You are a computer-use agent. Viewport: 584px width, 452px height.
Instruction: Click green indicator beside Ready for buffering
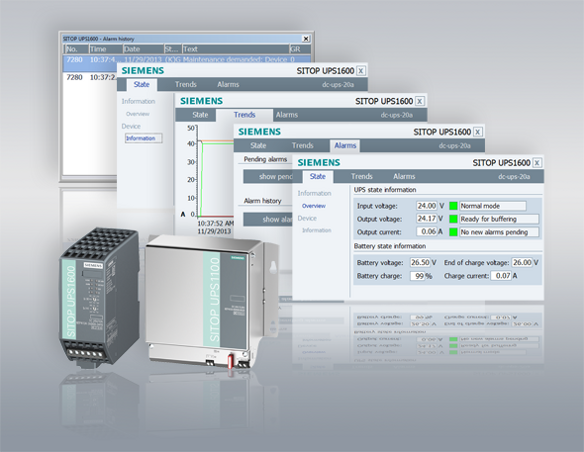tap(453, 219)
